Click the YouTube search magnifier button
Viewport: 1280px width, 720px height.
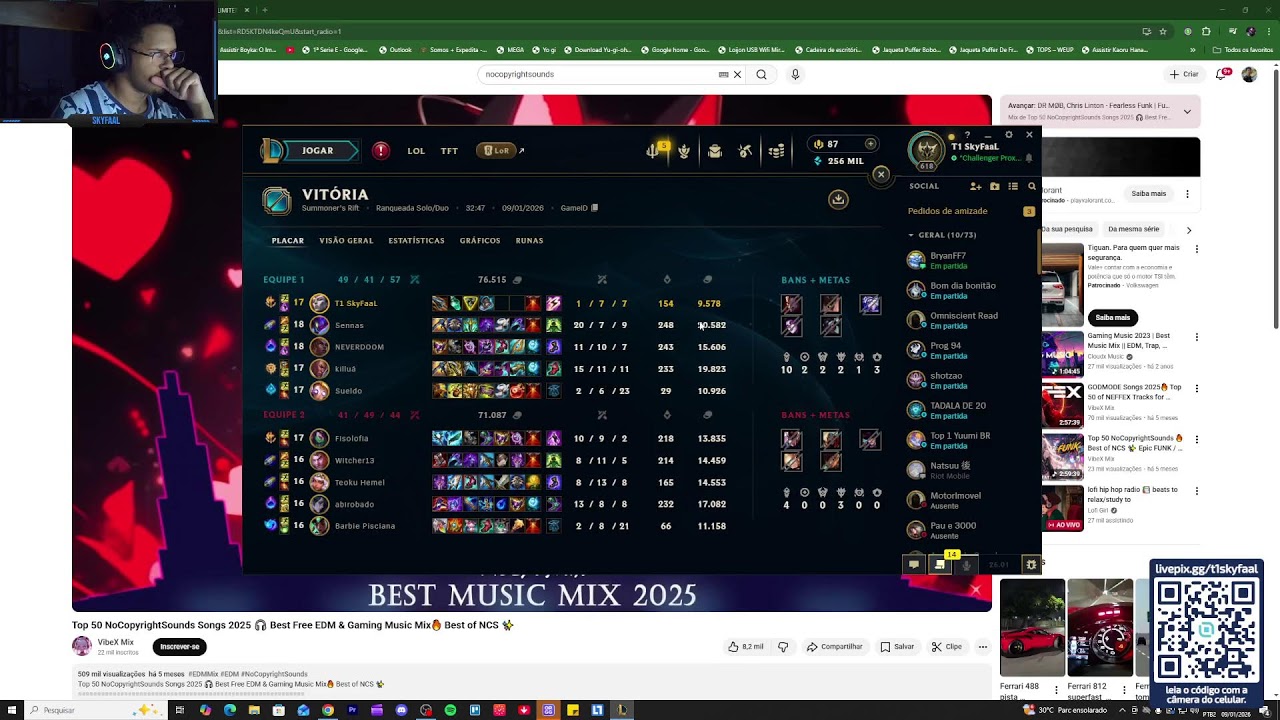[761, 74]
